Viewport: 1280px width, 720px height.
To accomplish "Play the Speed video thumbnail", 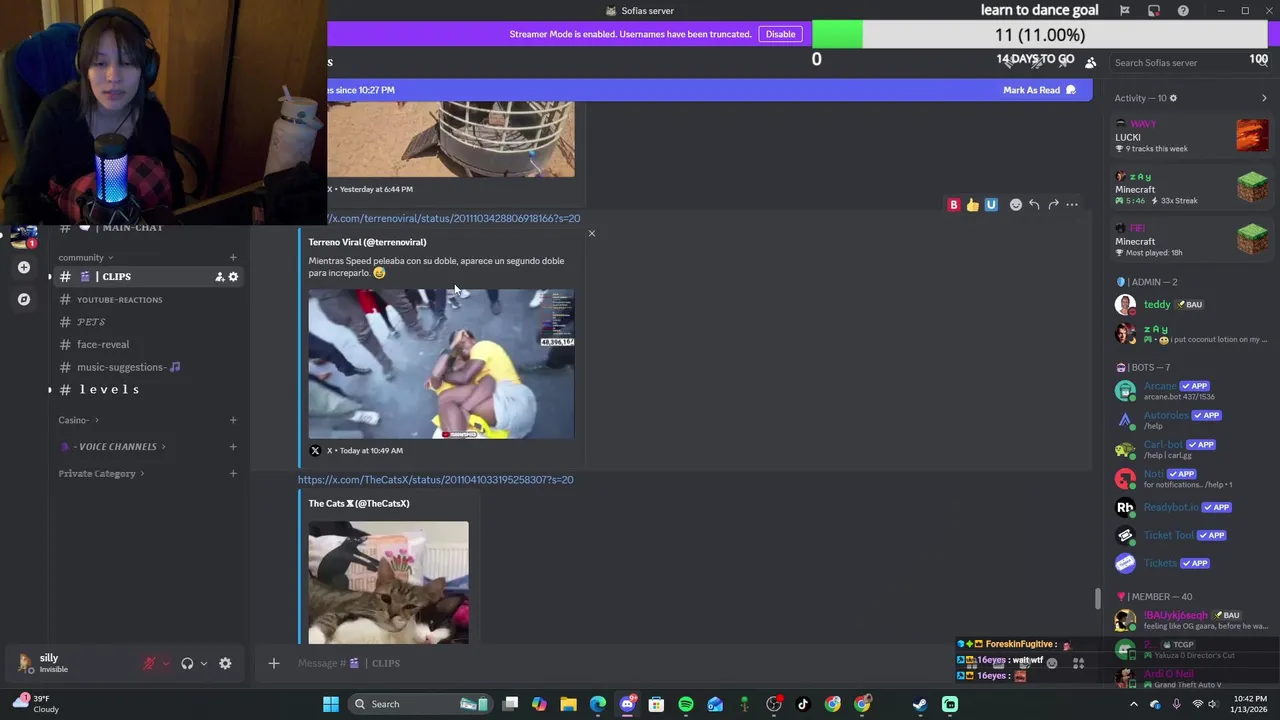I will point(441,364).
